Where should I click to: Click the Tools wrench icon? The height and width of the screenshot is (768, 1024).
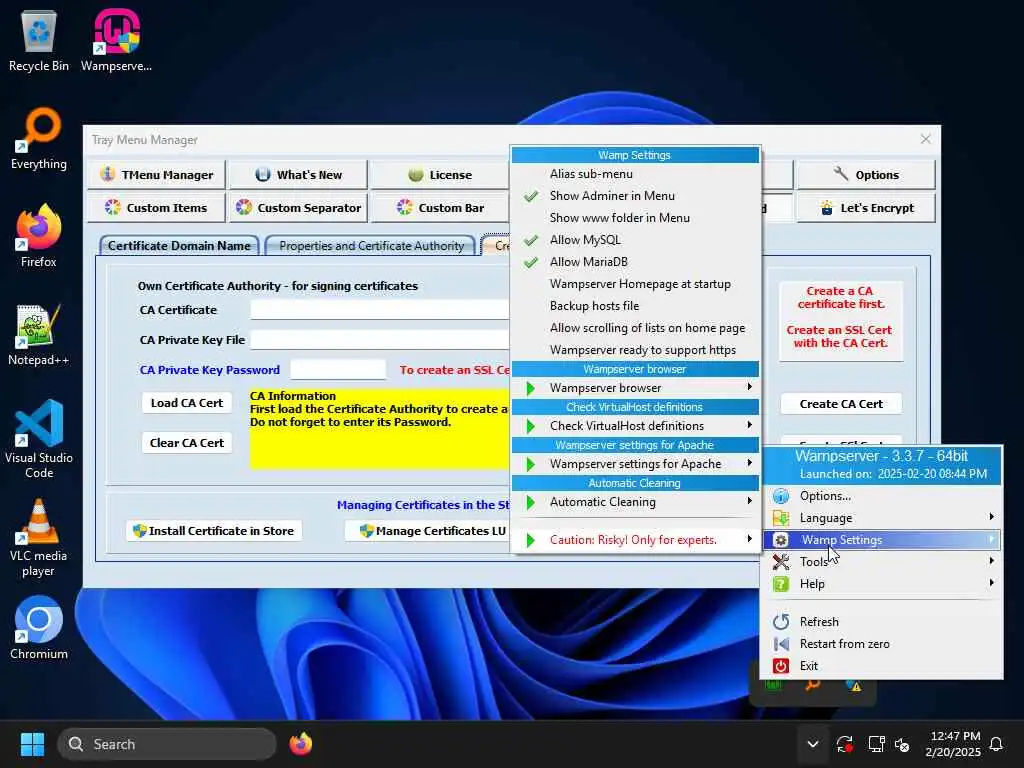780,562
